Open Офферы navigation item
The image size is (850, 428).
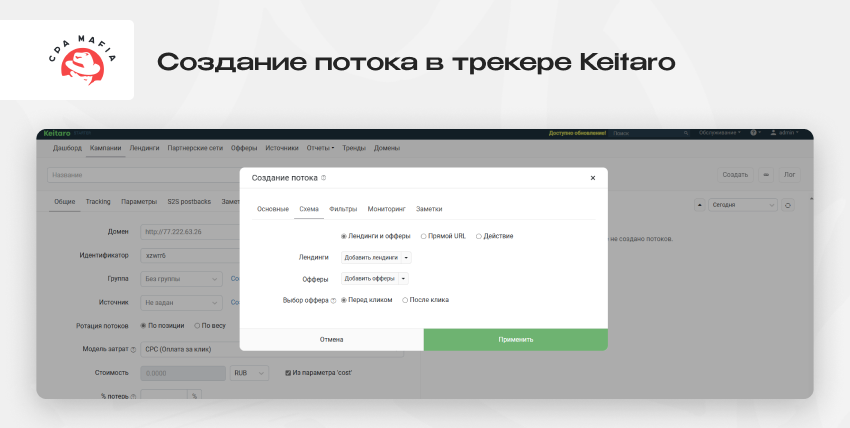tap(244, 148)
